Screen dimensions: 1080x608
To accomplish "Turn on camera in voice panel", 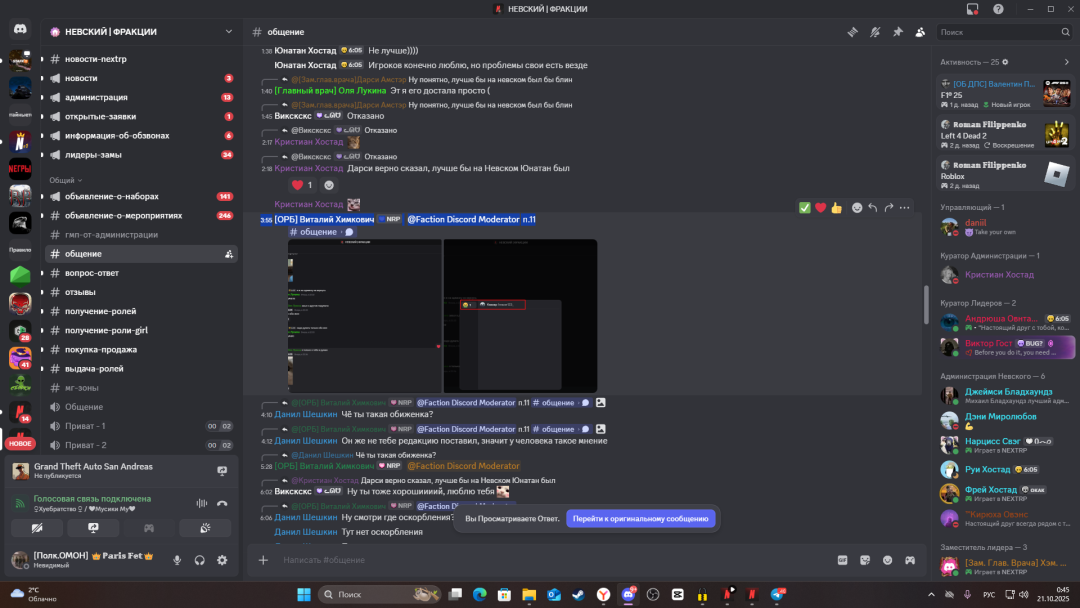I will (37, 527).
